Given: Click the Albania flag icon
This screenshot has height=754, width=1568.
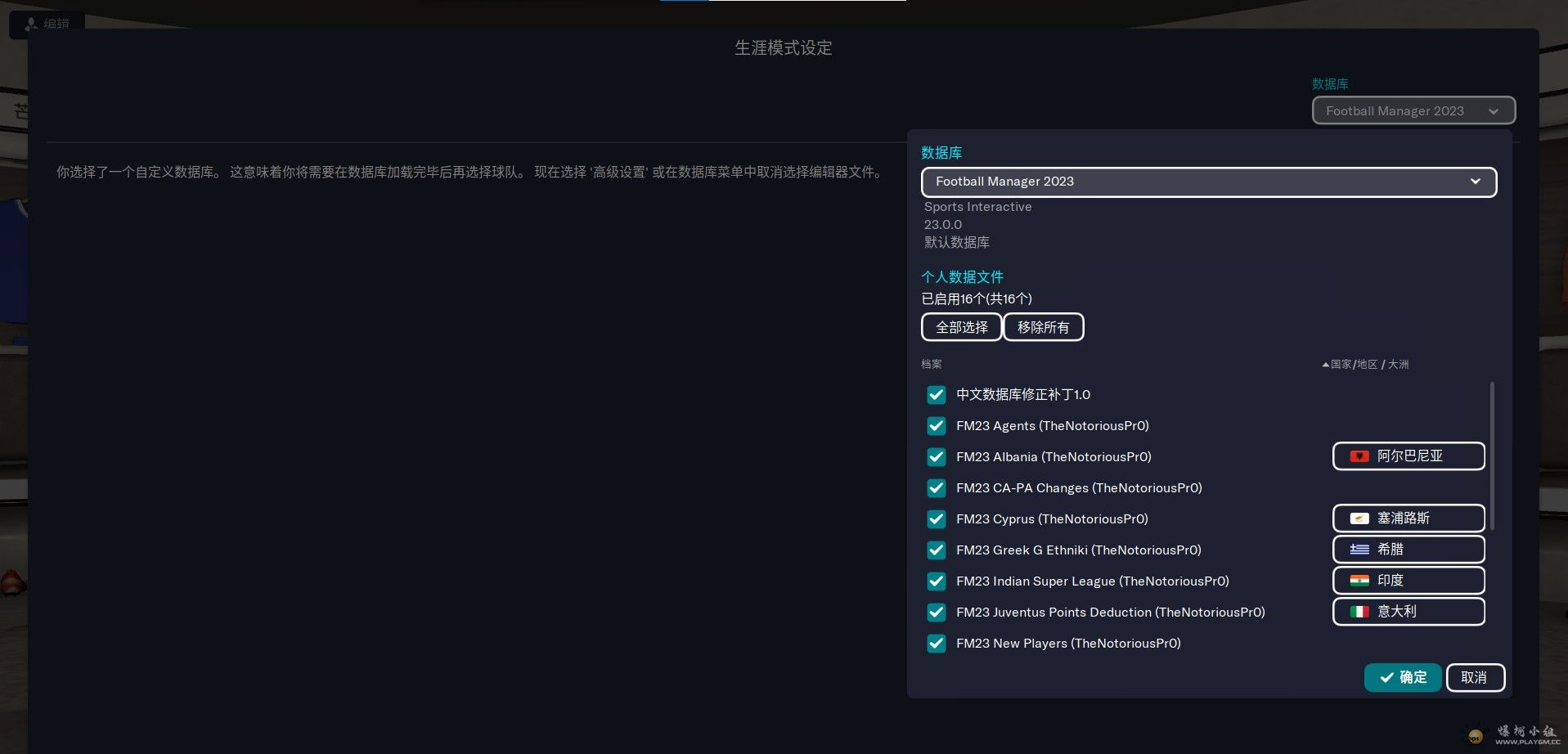Looking at the screenshot, I should 1359,456.
